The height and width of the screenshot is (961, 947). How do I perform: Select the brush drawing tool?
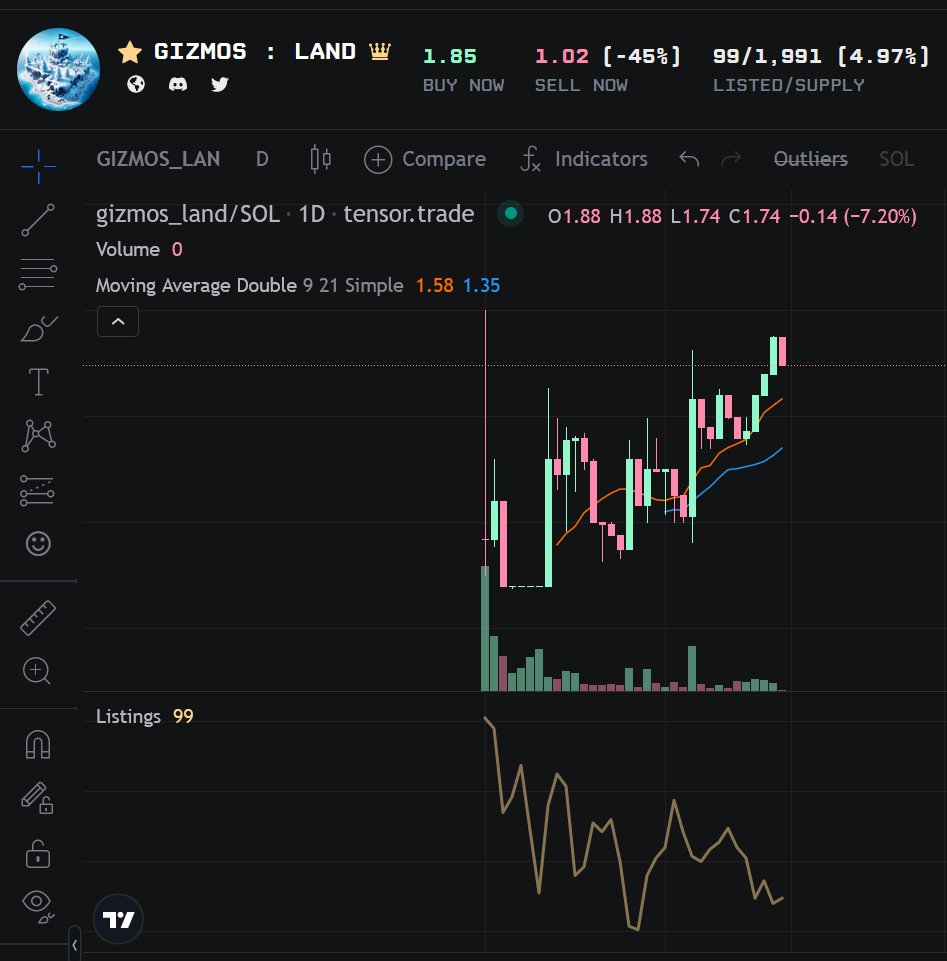tap(38, 329)
